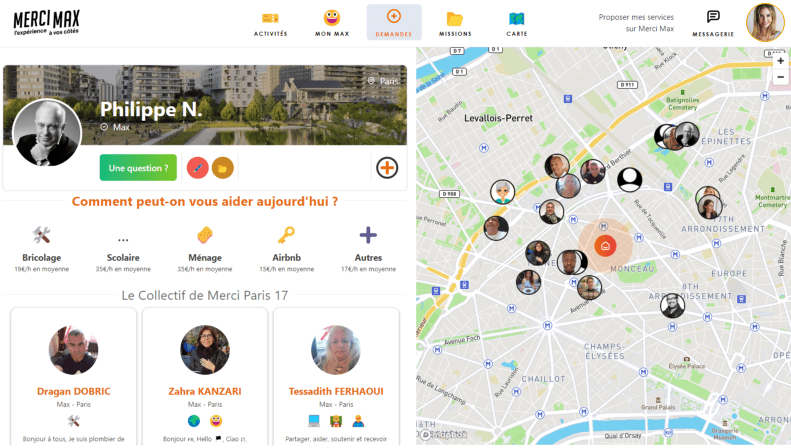Click Philippe N. profile photo
Image resolution: width=791 pixels, height=448 pixels.
click(x=46, y=133)
